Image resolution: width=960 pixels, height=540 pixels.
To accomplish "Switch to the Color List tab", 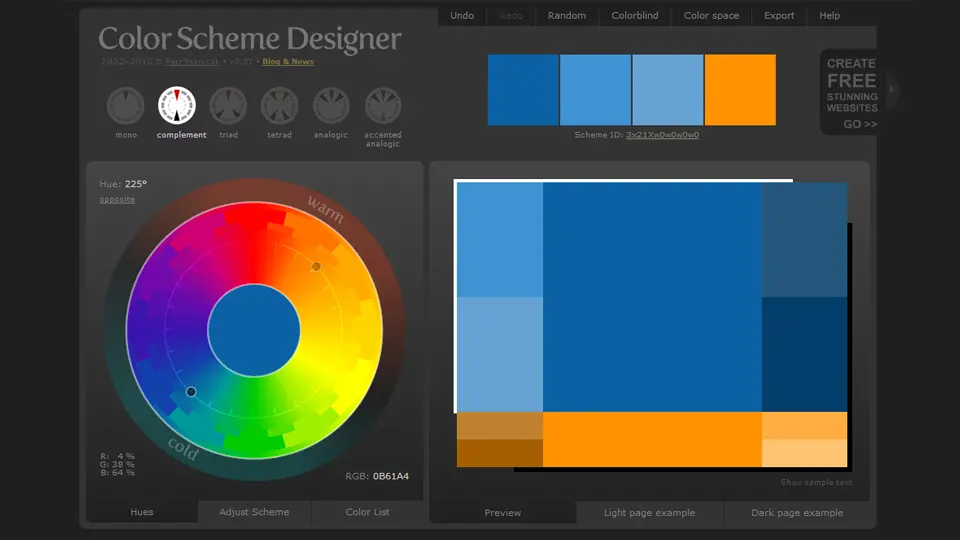I will tap(367, 512).
